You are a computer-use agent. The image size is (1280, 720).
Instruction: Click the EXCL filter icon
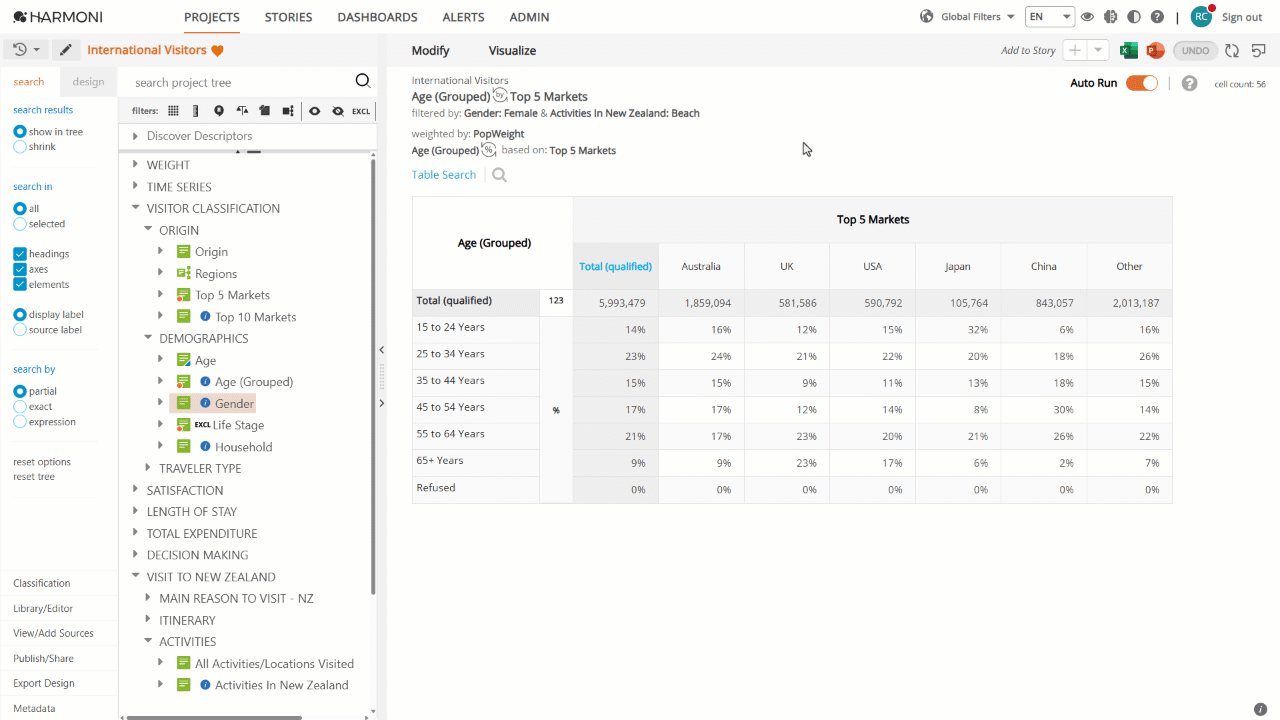coord(361,111)
